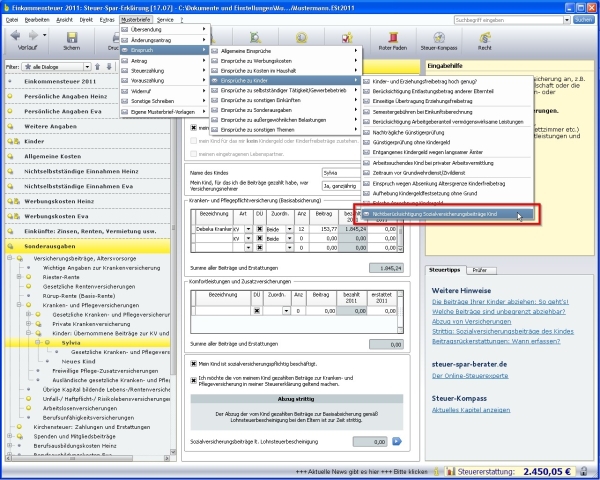Go forward with the Verlauf forward arrow
The height and width of the screenshot is (480, 600).
33,36
